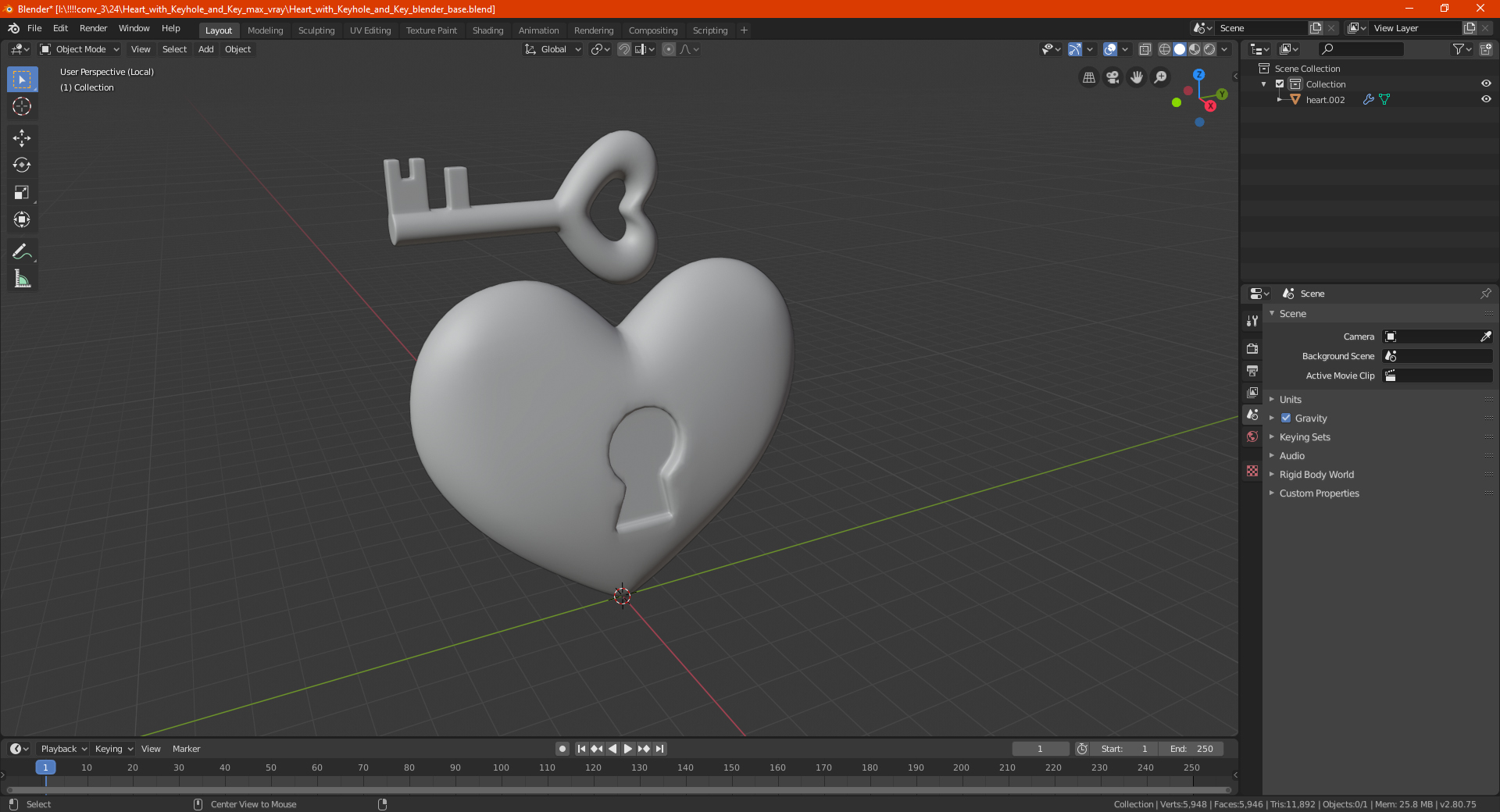The height and width of the screenshot is (812, 1500).
Task: Open the Output properties tab icon
Action: 1252,370
